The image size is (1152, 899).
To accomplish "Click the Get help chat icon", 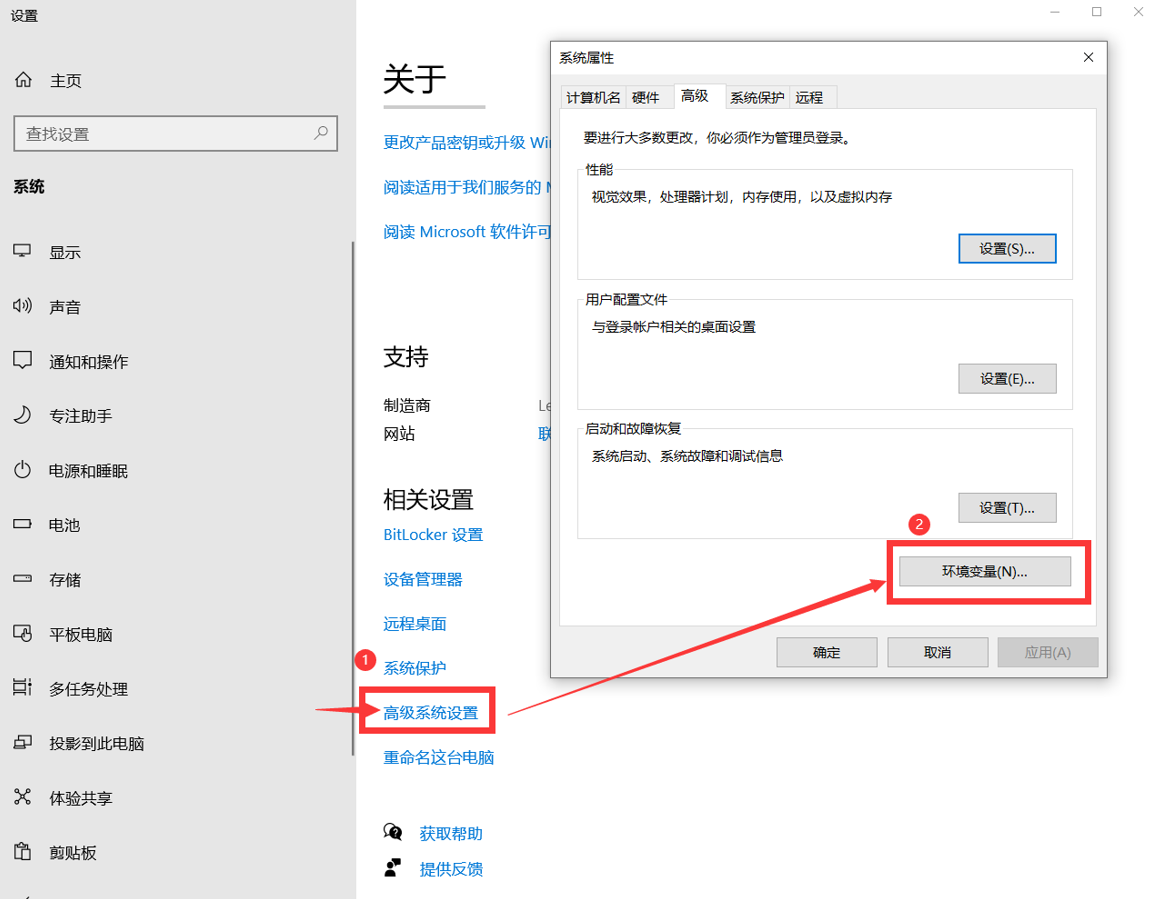I will click(x=393, y=832).
